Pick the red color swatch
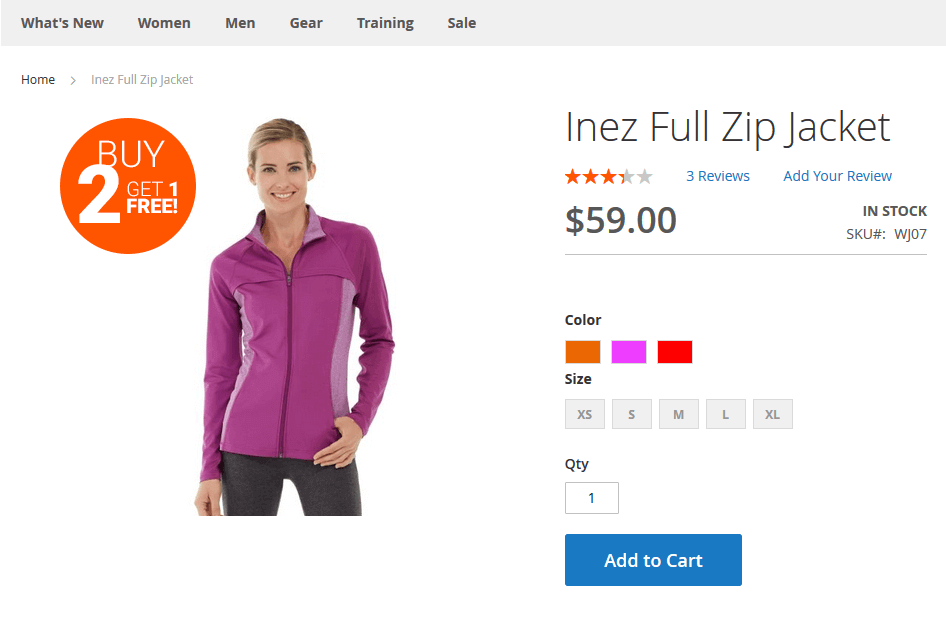946x636 pixels. pyautogui.click(x=675, y=352)
